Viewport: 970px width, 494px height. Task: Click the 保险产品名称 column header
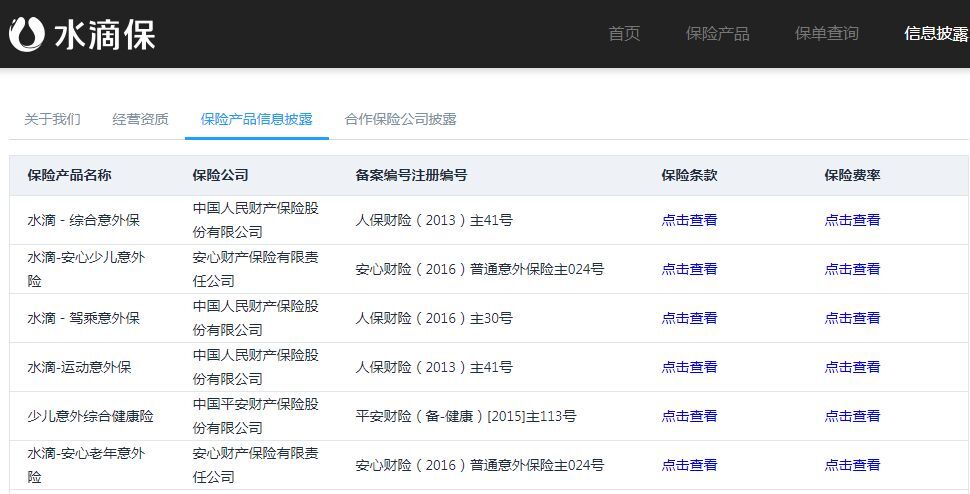pos(69,176)
